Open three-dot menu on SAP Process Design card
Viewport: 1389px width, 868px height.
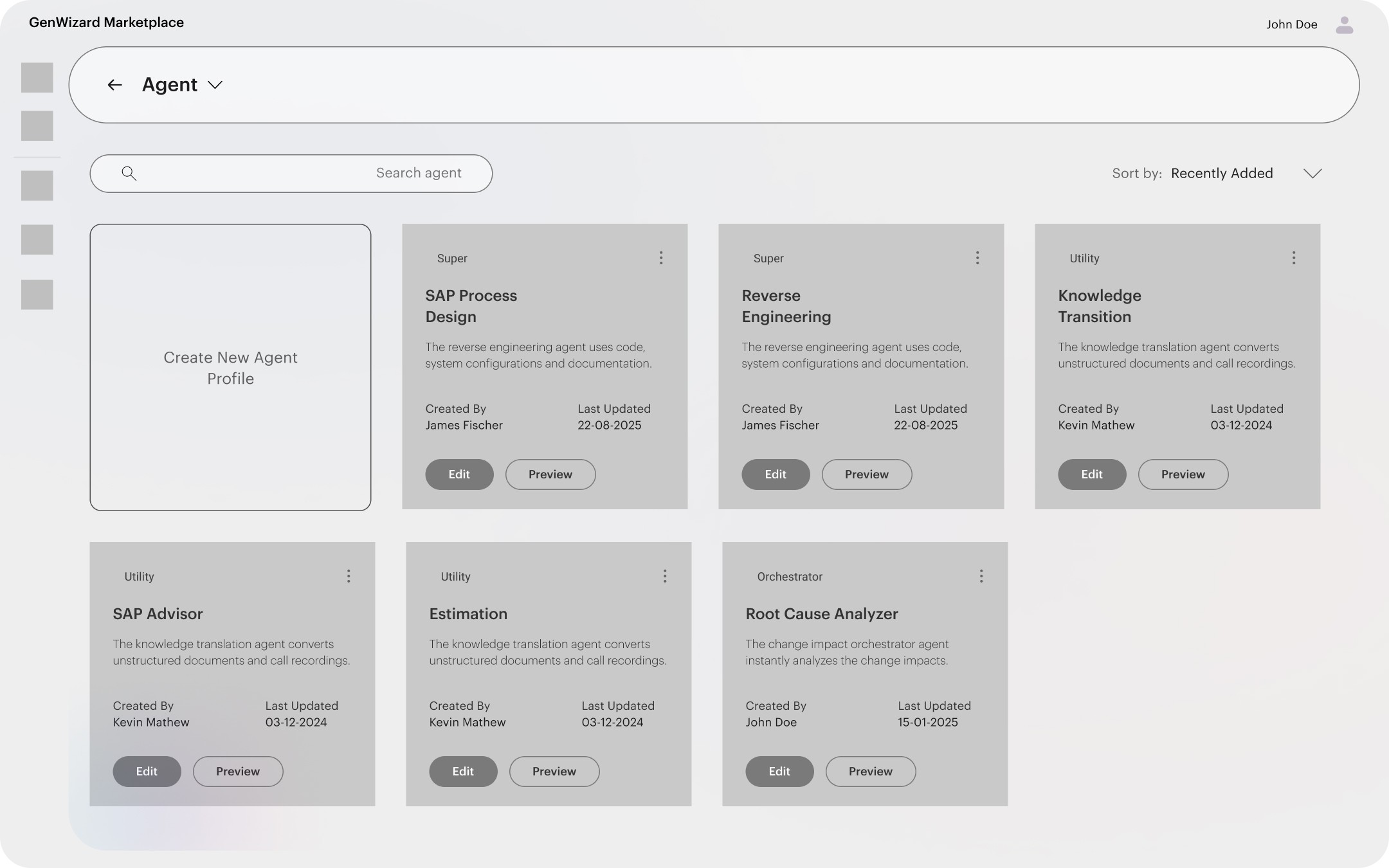click(x=660, y=258)
